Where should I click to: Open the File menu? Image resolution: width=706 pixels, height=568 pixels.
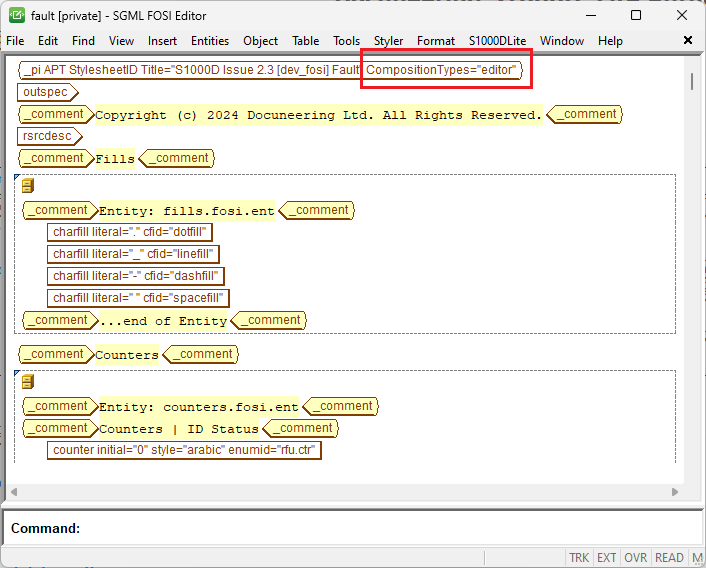pos(15,41)
